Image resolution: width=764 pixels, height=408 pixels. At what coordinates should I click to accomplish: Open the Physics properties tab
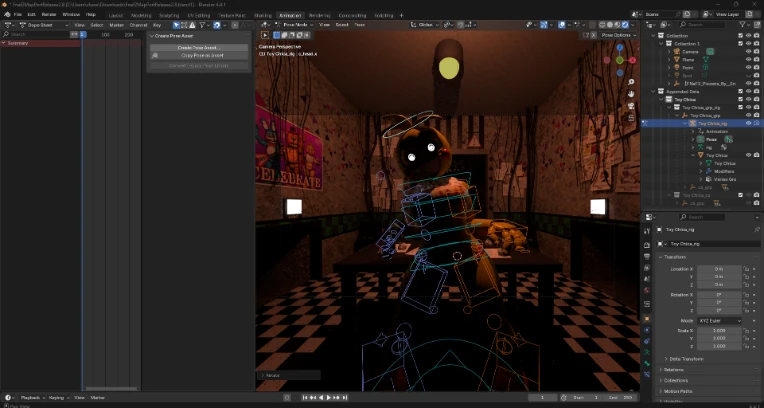pos(647,330)
